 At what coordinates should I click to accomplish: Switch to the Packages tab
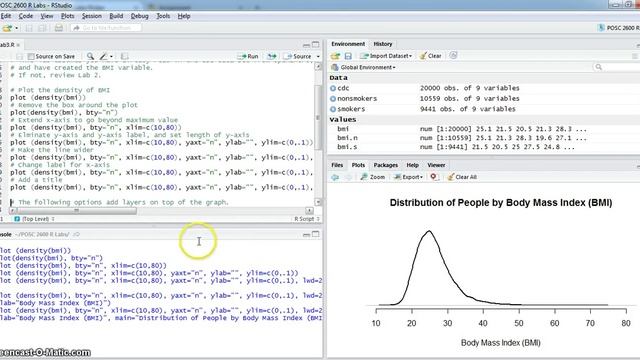[386, 165]
